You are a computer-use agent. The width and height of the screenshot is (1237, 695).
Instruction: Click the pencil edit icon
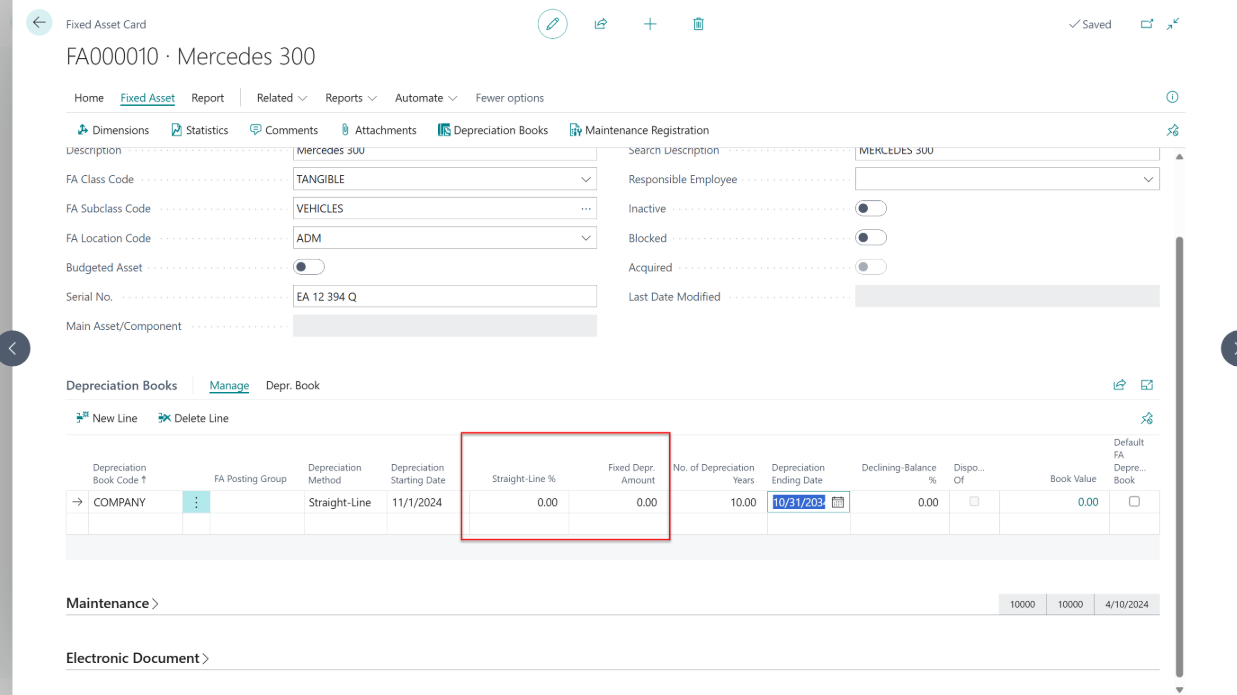click(x=552, y=24)
